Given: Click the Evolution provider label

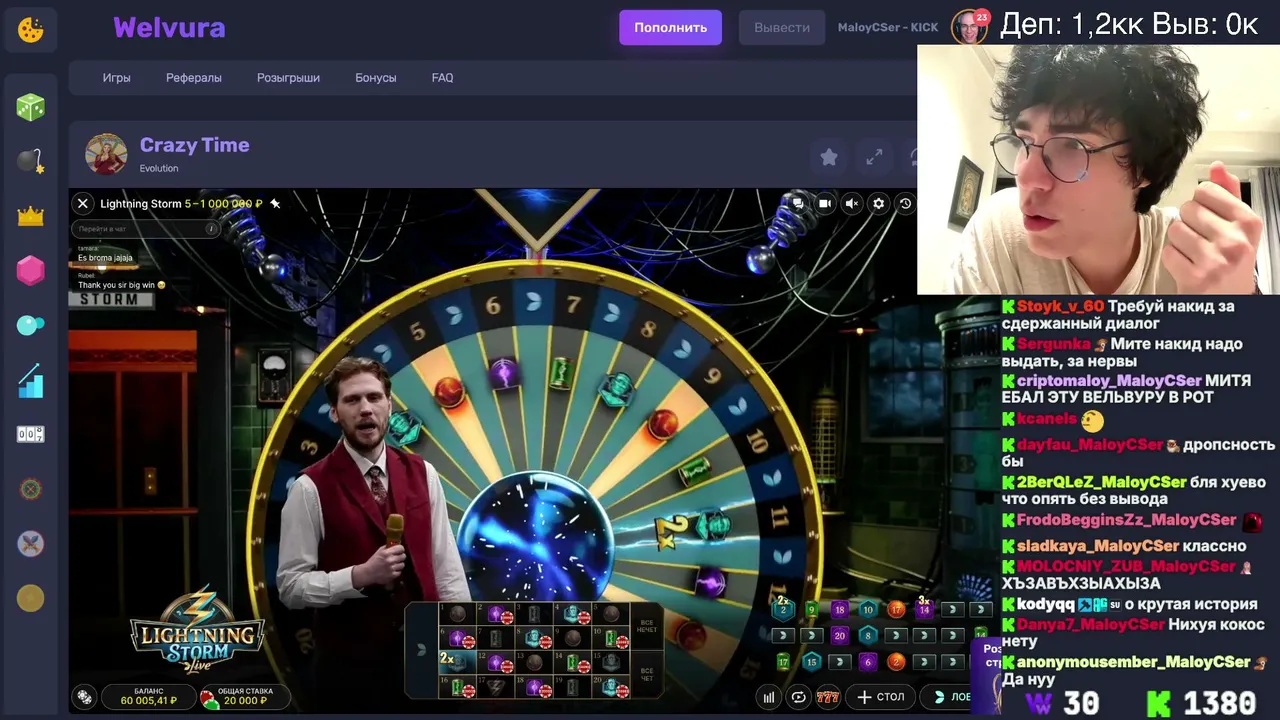Looking at the screenshot, I should point(159,169).
